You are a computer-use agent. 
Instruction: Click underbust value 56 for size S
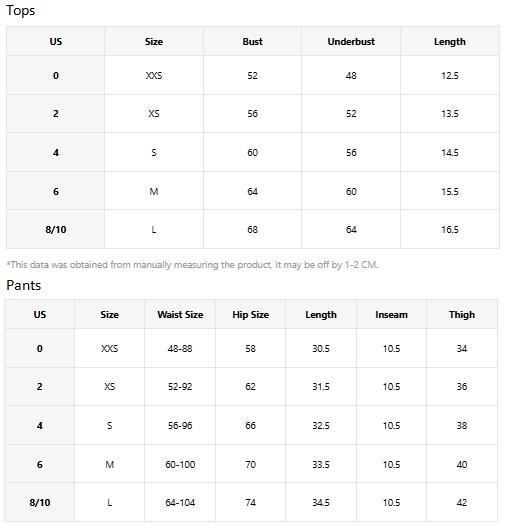(351, 152)
